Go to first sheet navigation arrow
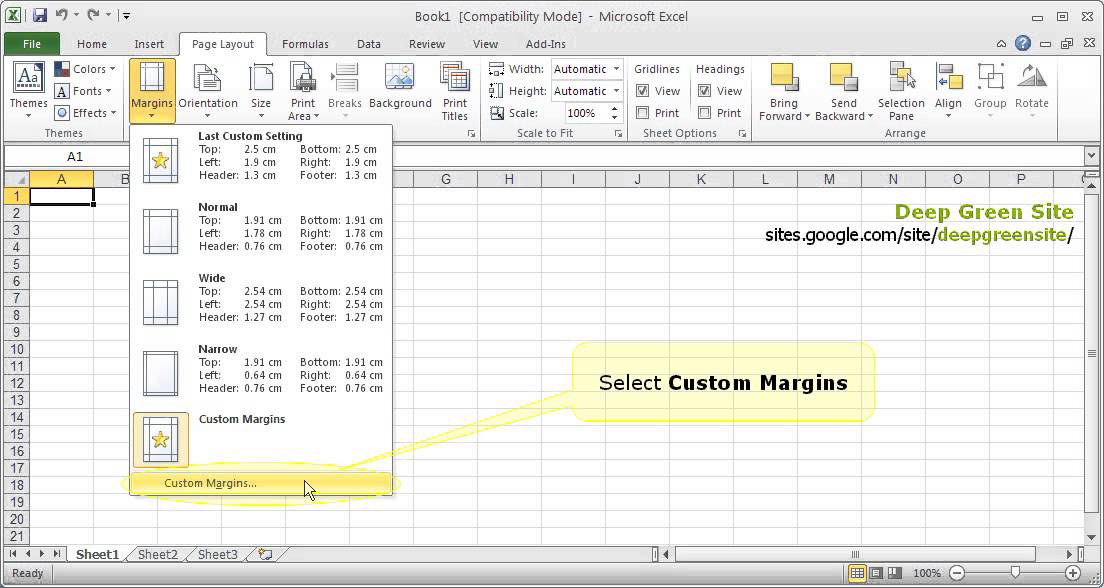Image resolution: width=1104 pixels, height=588 pixels. (x=13, y=554)
